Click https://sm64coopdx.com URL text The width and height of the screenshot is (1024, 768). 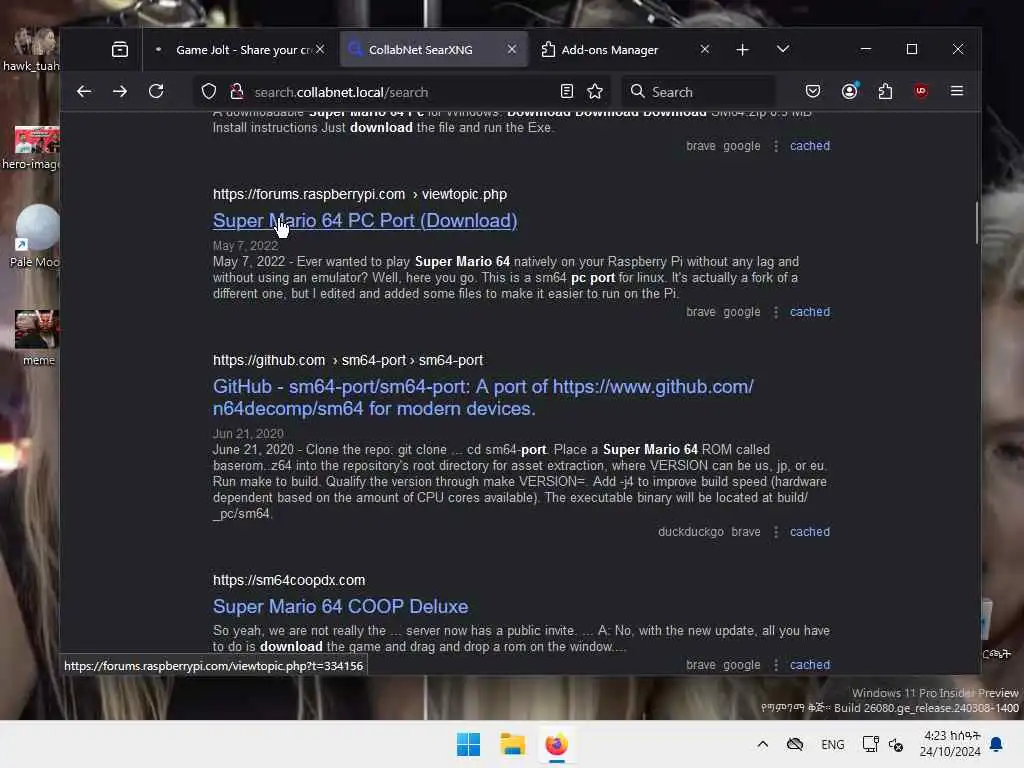pyautogui.click(x=289, y=581)
